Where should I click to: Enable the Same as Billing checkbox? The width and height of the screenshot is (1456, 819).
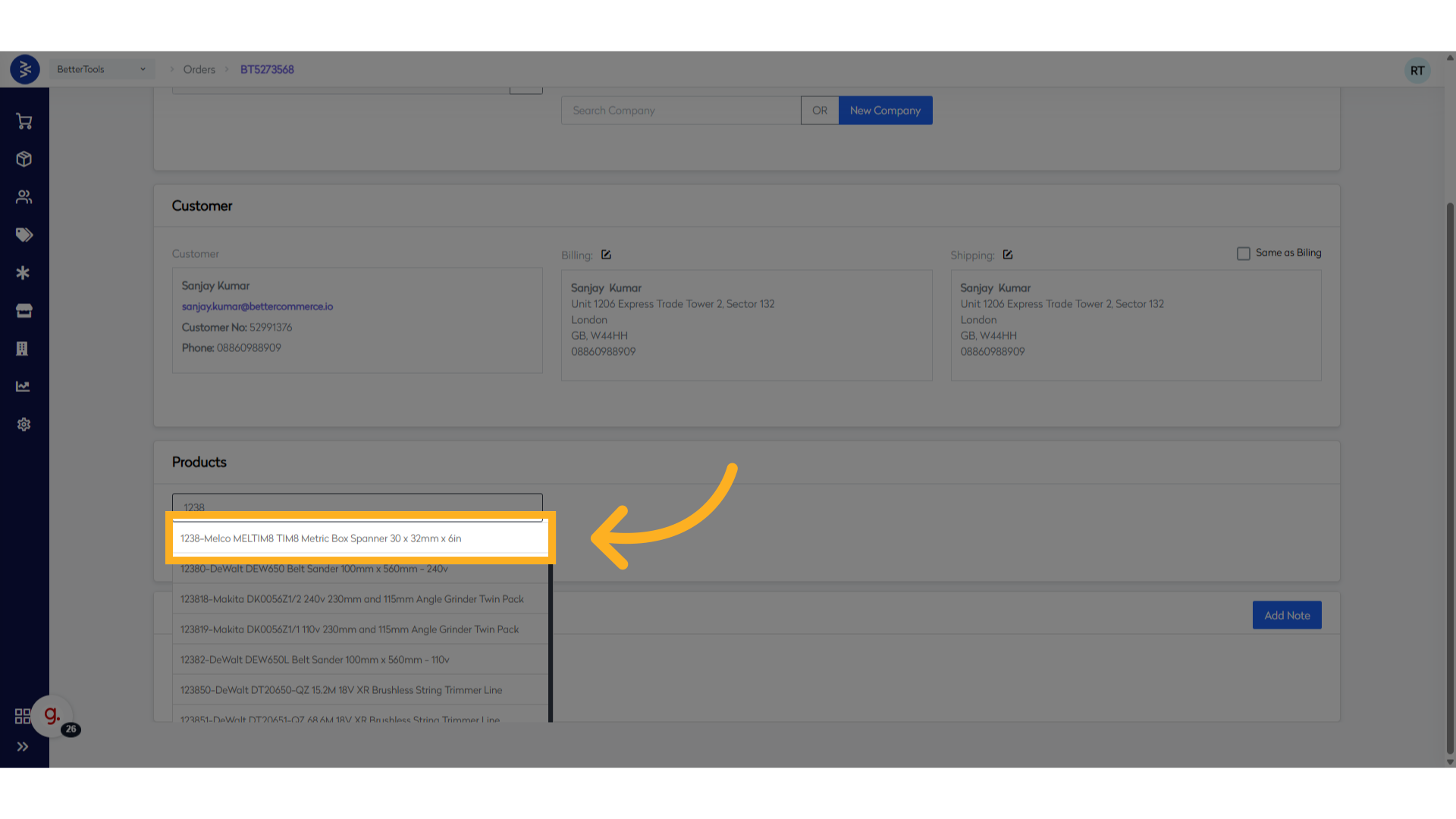1244,253
